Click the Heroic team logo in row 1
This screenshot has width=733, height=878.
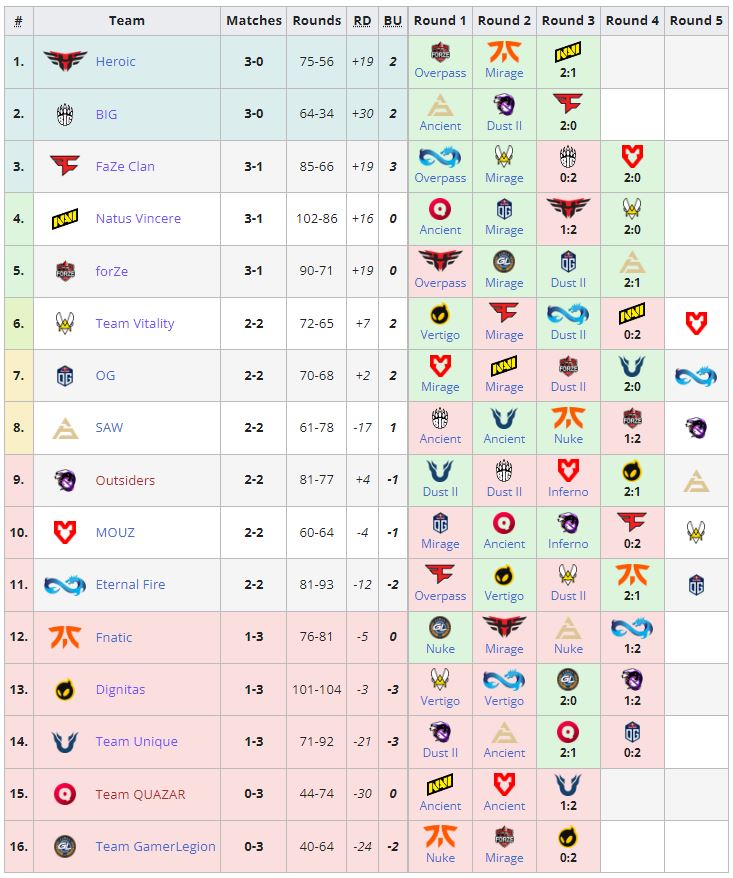(x=65, y=62)
